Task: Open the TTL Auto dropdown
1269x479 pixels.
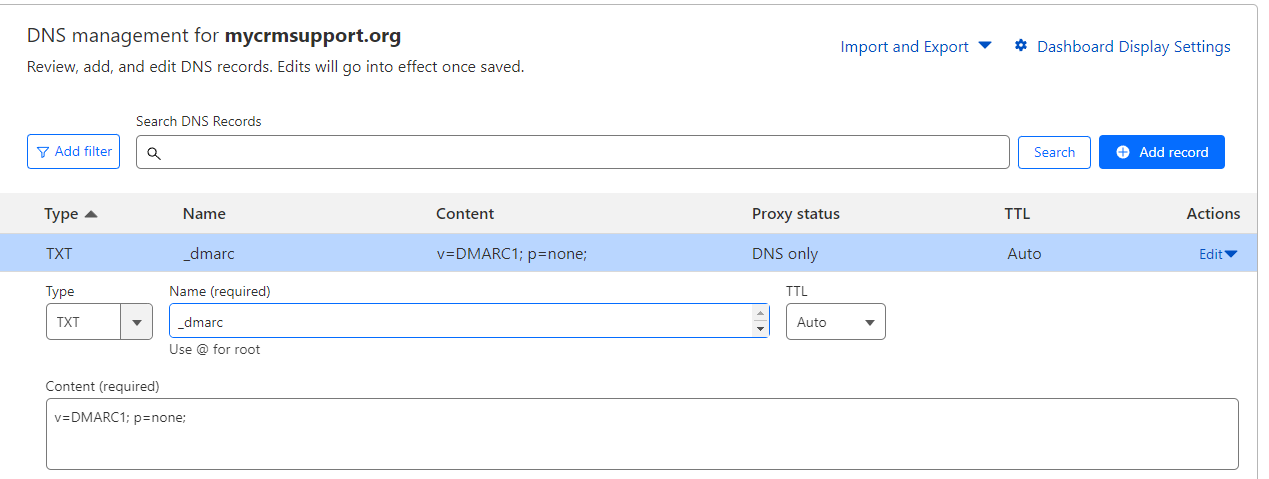Action: (x=835, y=322)
